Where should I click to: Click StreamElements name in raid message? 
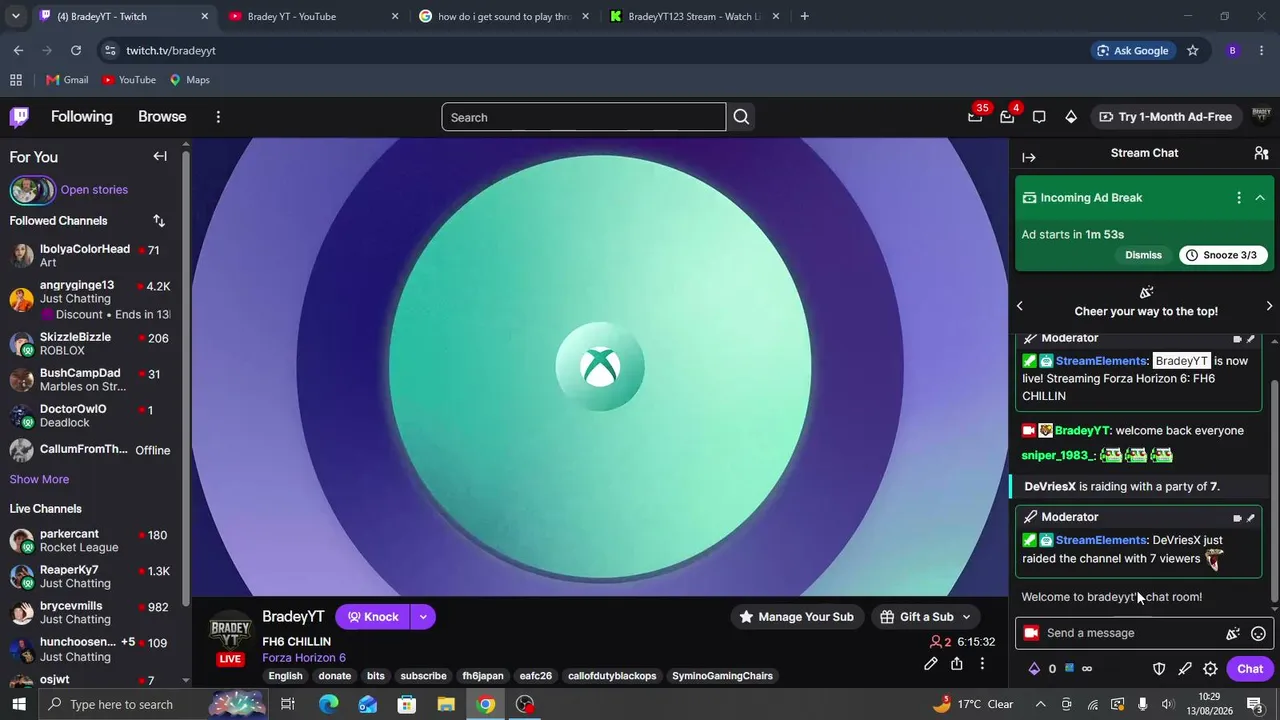[1101, 540]
